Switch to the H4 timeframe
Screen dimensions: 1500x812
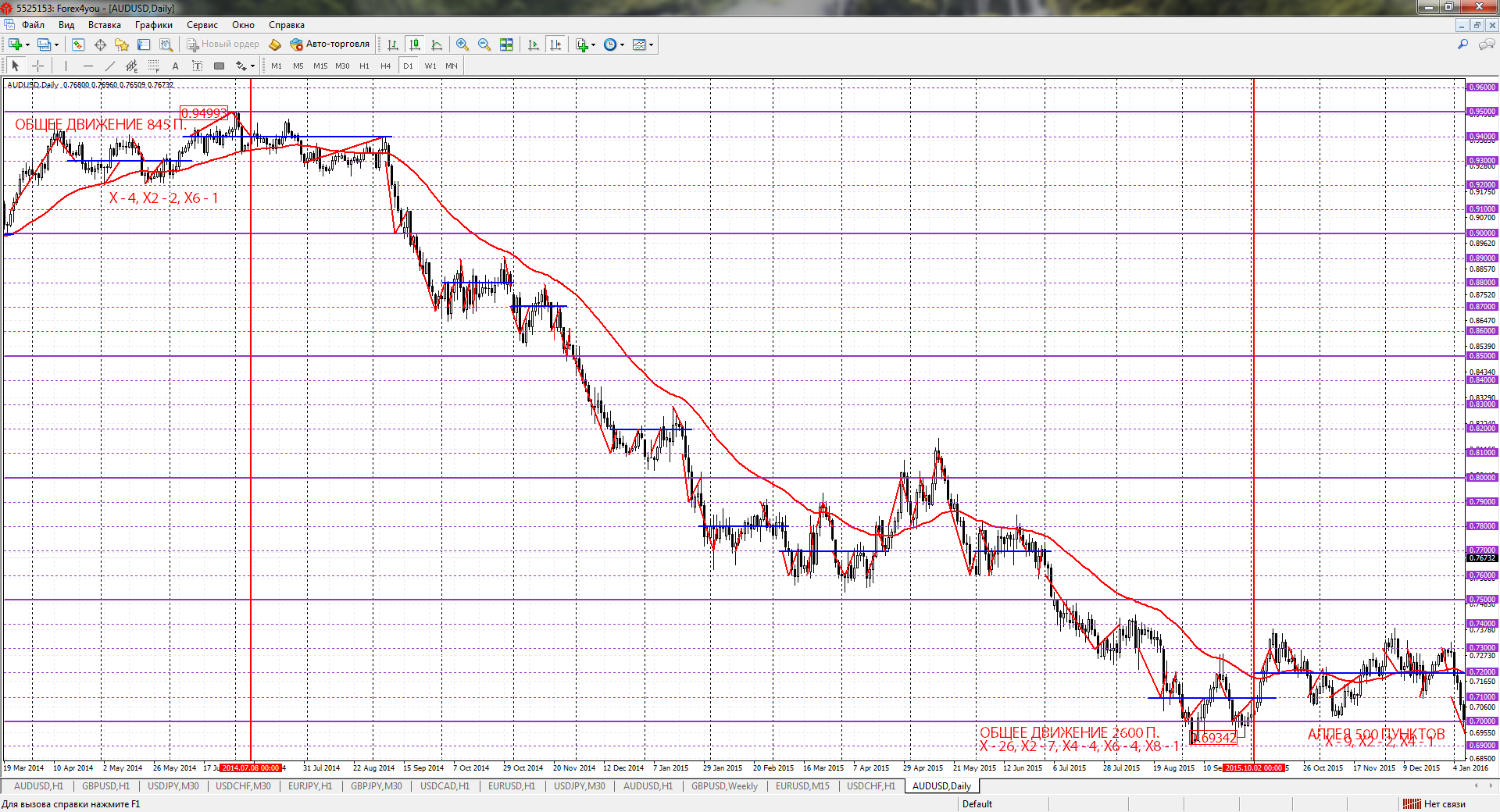point(385,66)
